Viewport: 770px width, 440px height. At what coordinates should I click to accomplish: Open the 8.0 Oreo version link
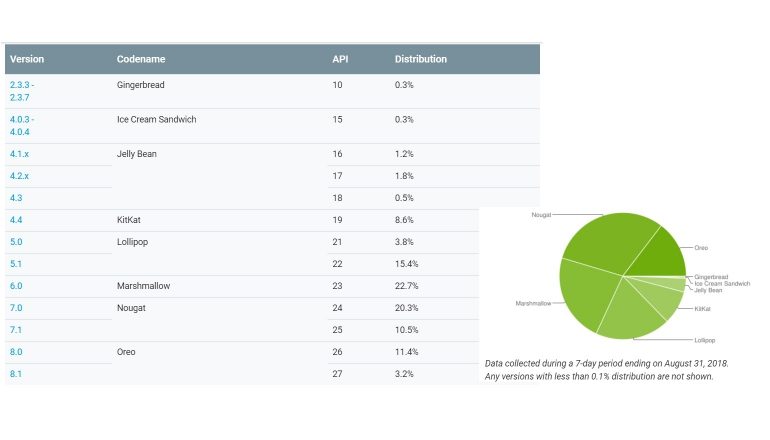click(x=16, y=352)
